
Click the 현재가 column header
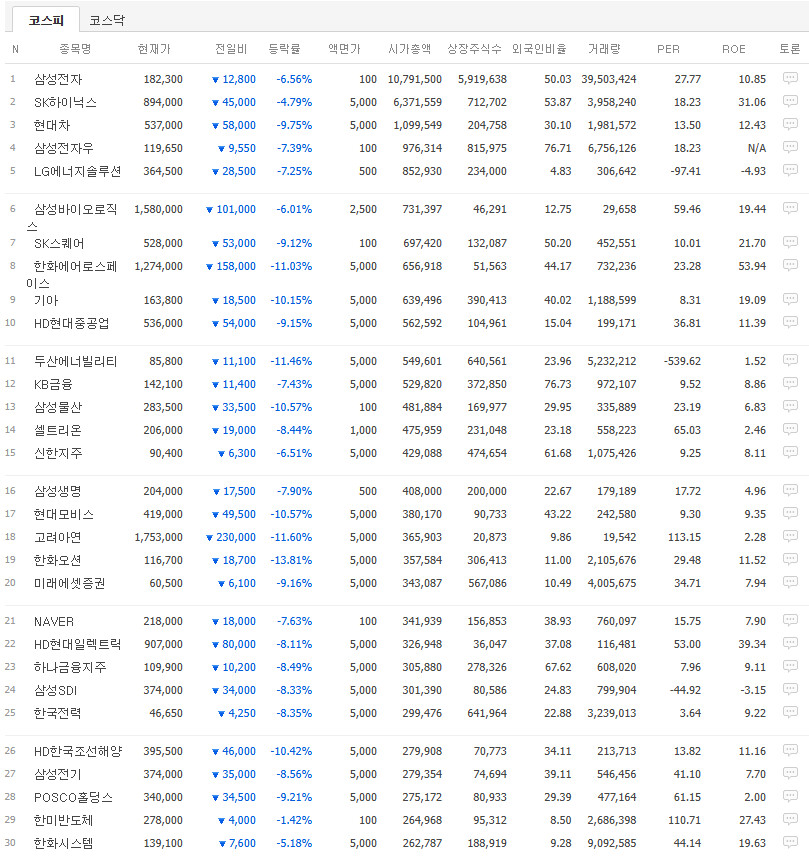click(154, 49)
